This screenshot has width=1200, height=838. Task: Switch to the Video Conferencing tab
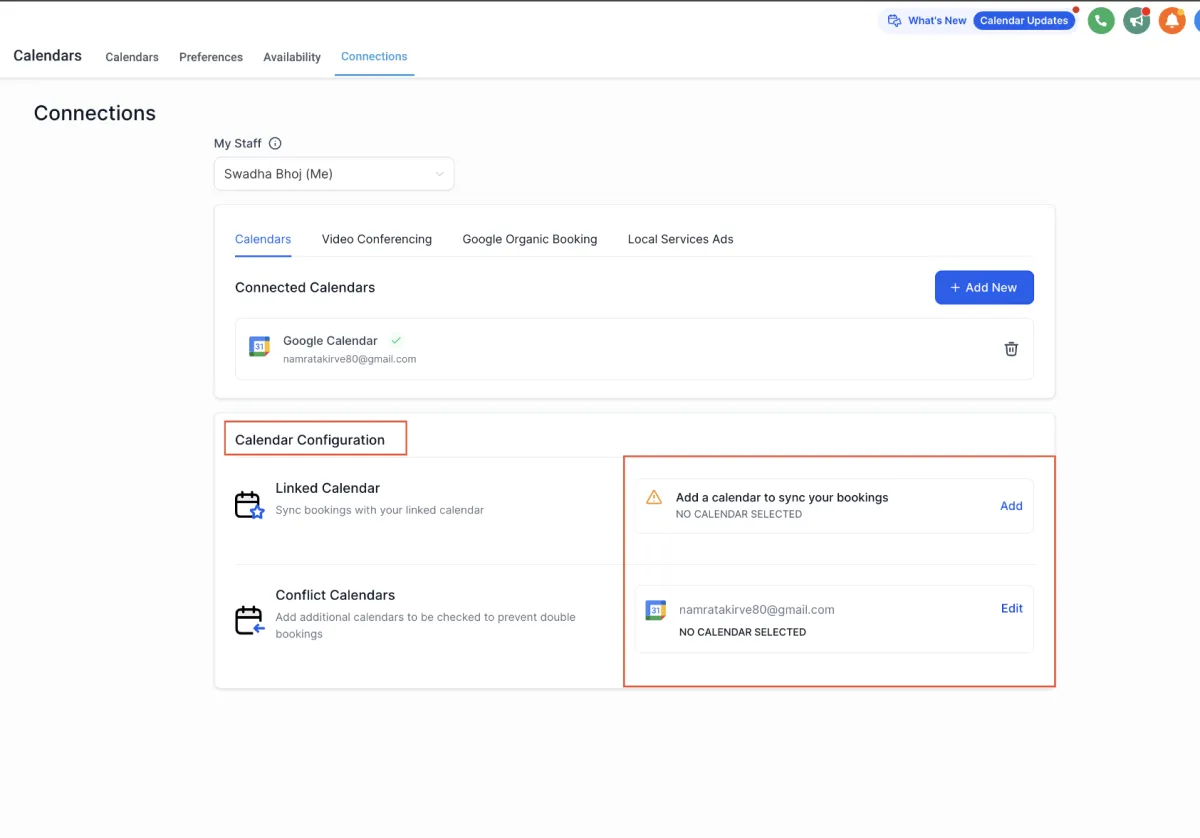(x=377, y=239)
